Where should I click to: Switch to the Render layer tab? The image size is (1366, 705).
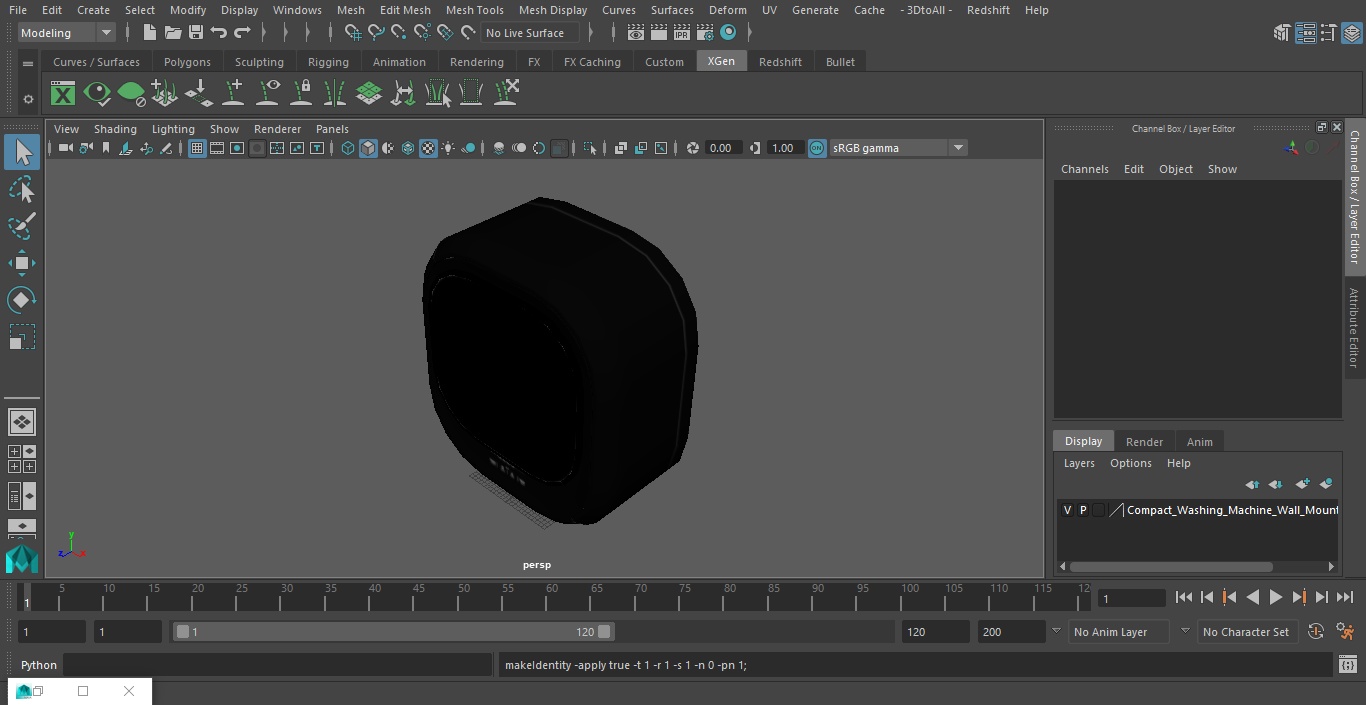(1144, 442)
